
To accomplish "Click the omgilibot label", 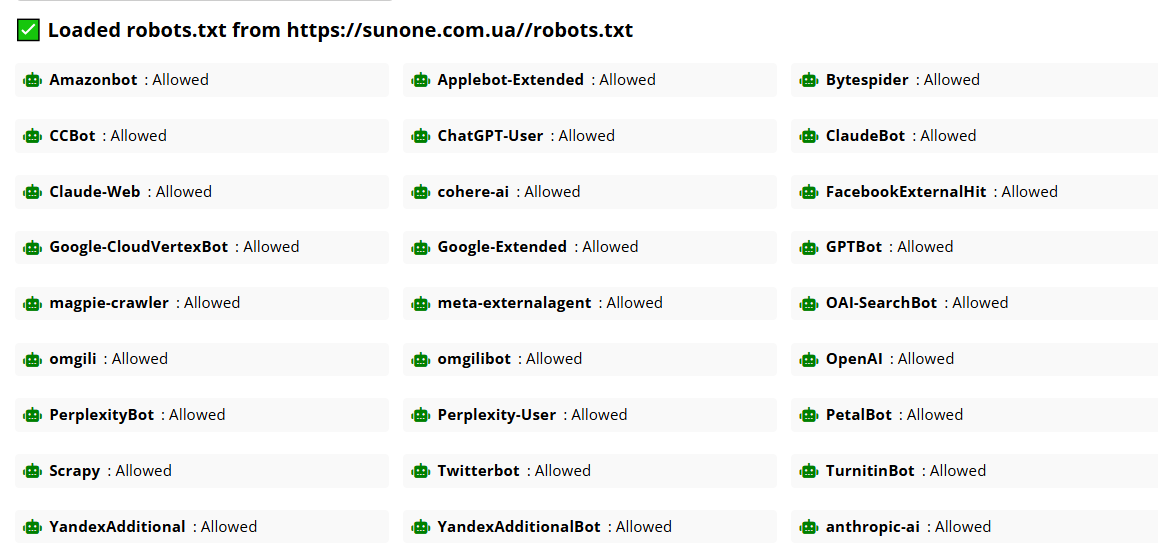I will point(474,359).
